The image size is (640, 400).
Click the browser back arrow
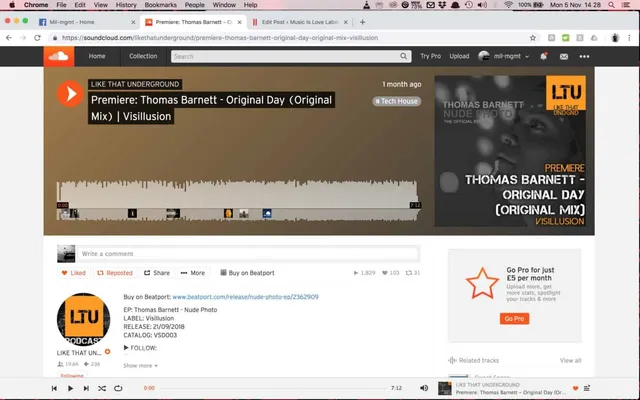[x=9, y=38]
